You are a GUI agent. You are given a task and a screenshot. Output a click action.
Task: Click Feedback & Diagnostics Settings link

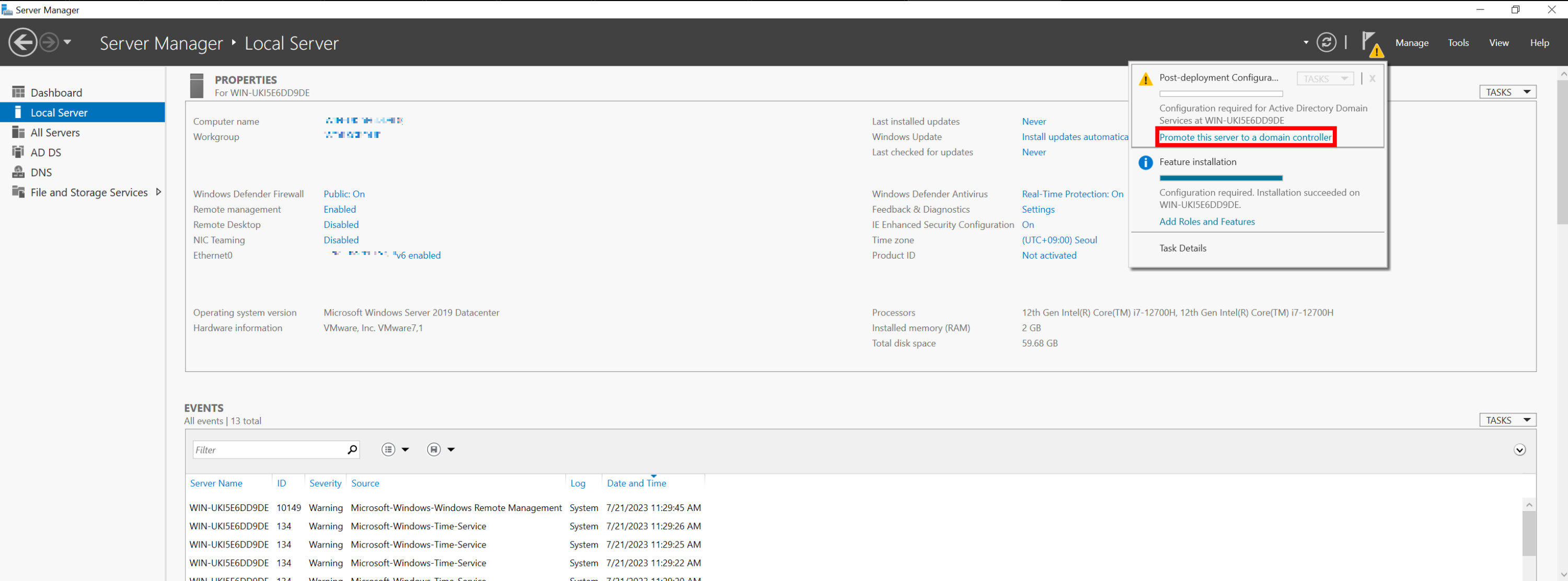[x=1038, y=210]
